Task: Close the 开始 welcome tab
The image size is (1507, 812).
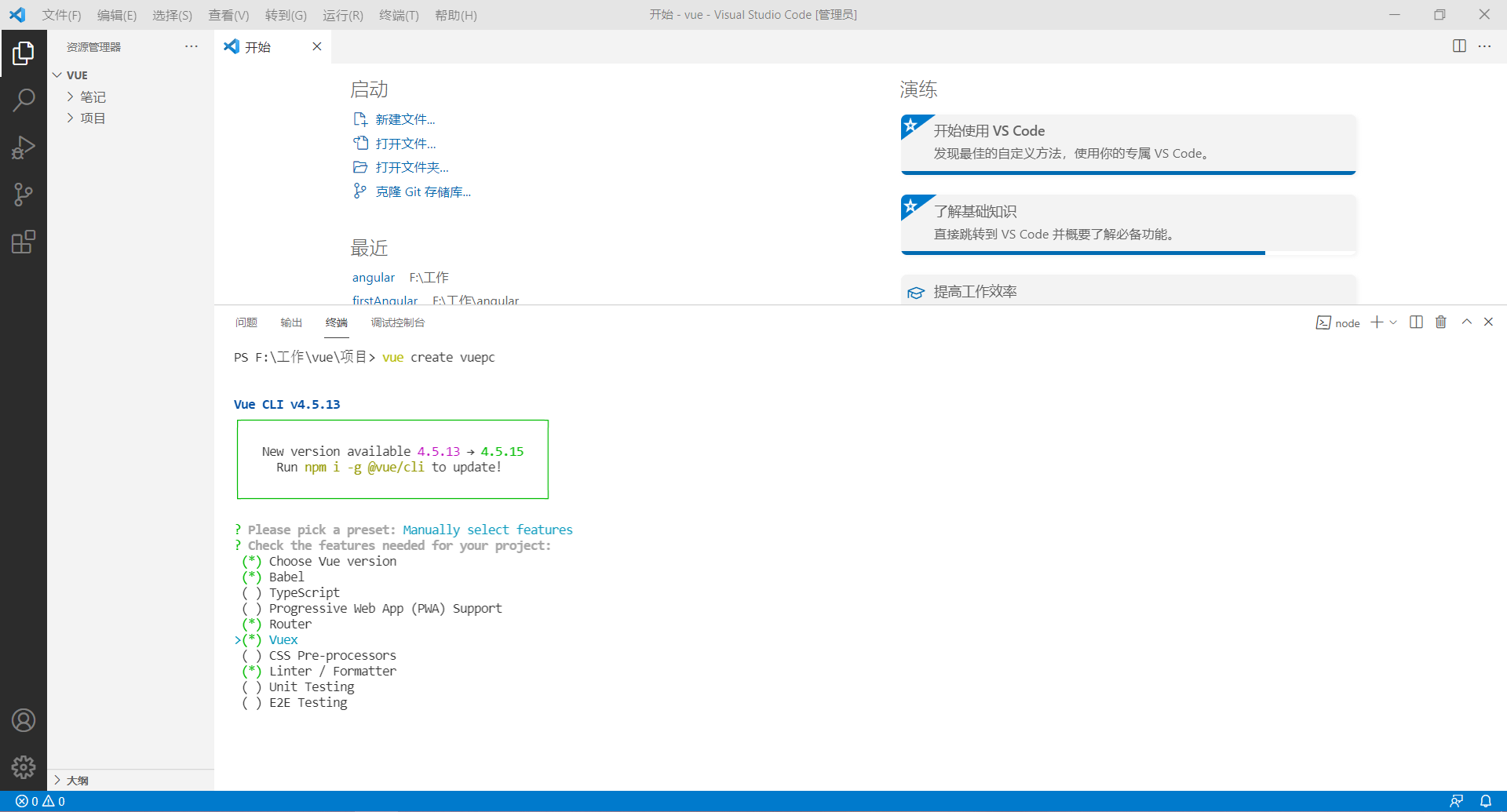Action: [317, 46]
